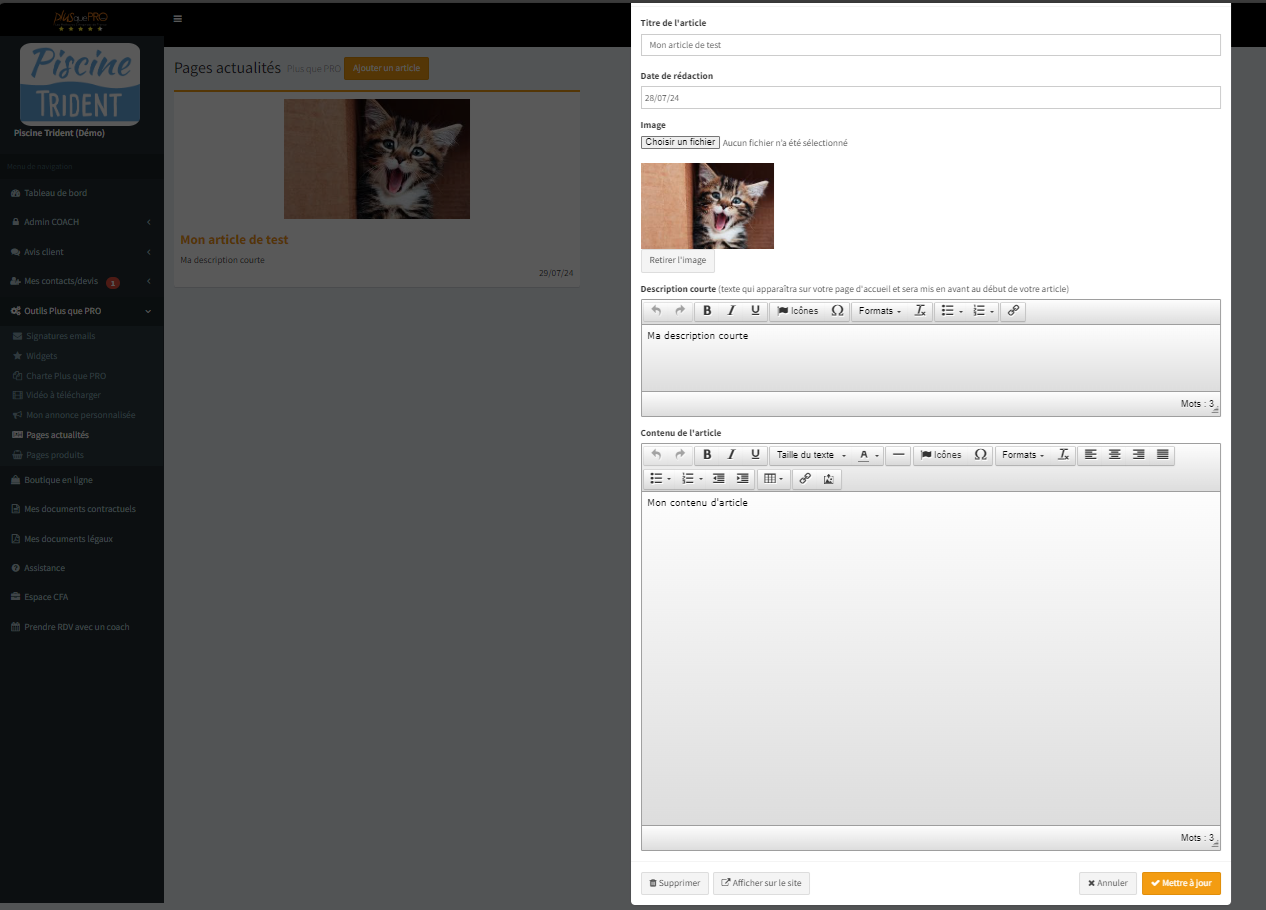Screen dimensions: 1266x910
Task: Insert special character in Description courte editor
Action: click(837, 311)
